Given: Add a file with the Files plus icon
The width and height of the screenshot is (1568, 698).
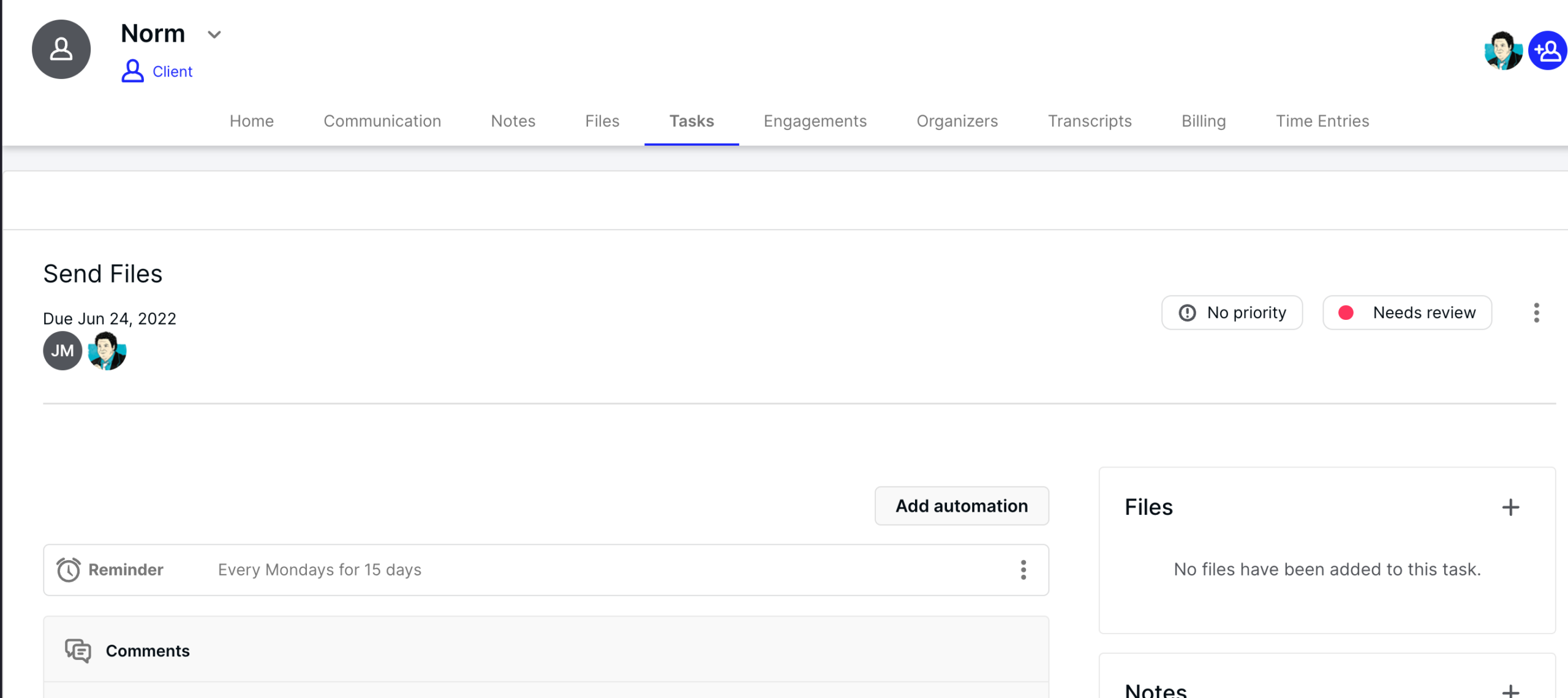Looking at the screenshot, I should 1510,507.
